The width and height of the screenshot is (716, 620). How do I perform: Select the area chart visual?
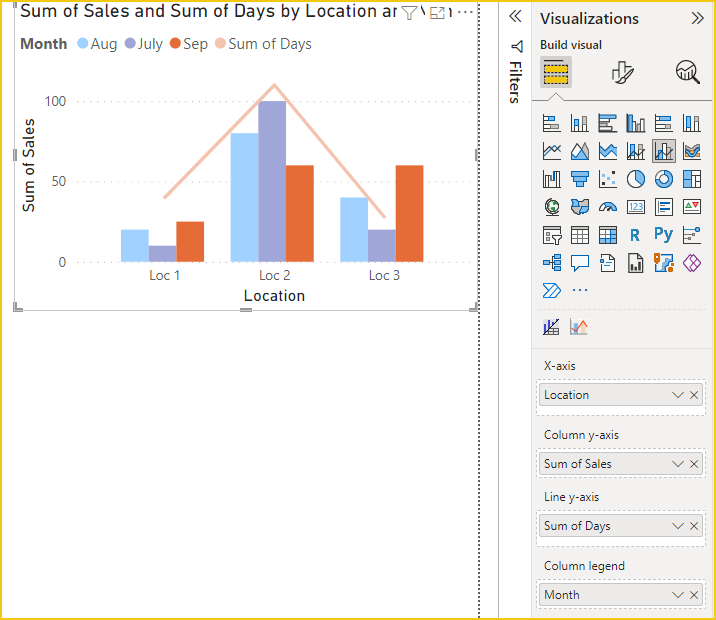point(579,151)
